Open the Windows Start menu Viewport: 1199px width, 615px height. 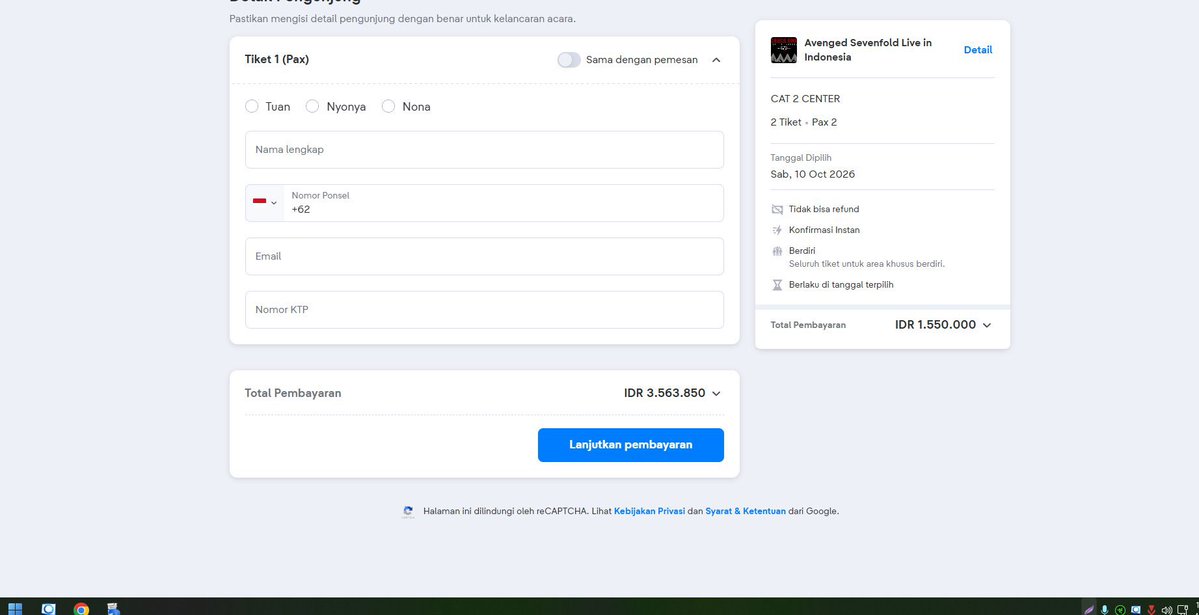pos(15,609)
